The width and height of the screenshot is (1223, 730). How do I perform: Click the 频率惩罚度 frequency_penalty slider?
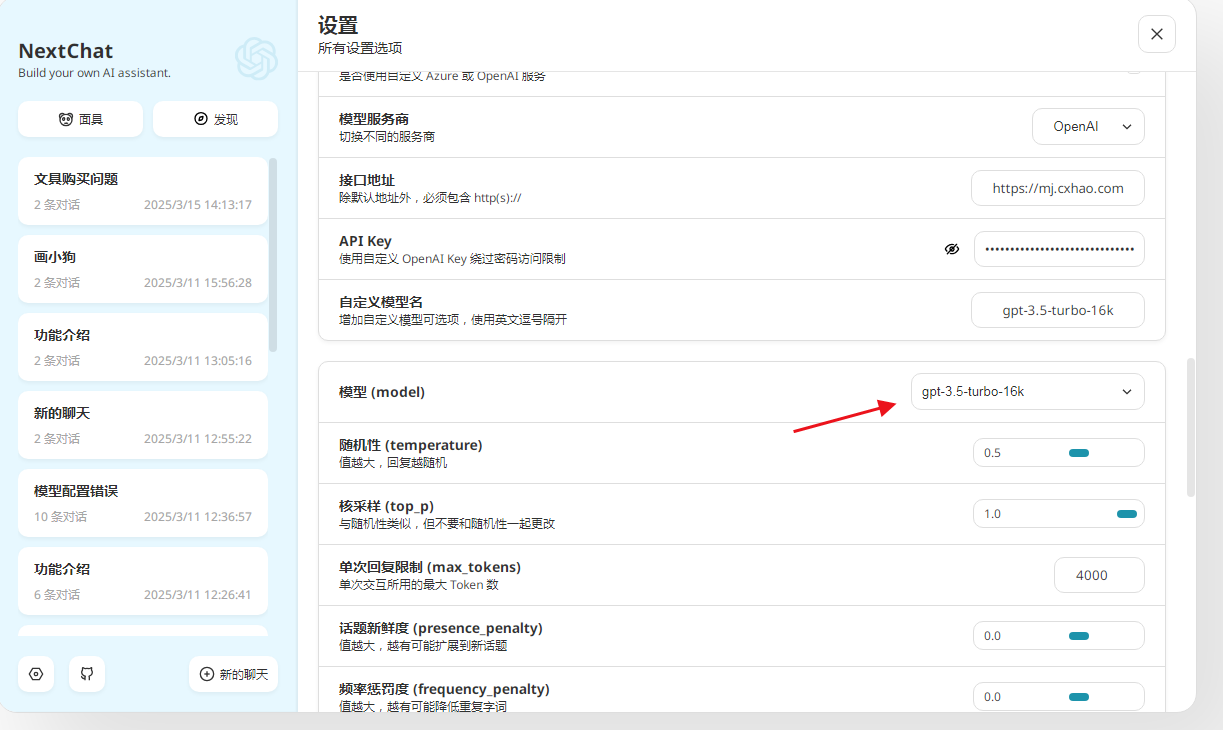(1078, 697)
